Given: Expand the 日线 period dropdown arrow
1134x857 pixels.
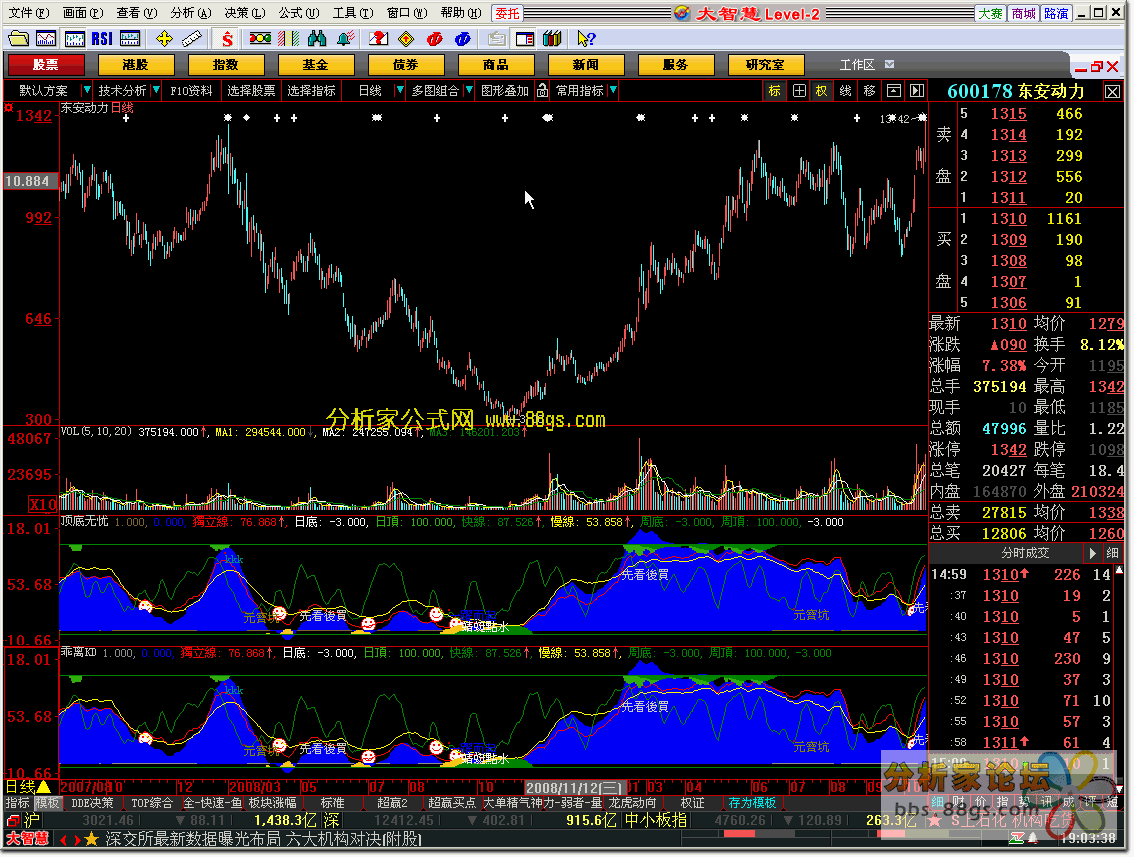Looking at the screenshot, I should (x=399, y=90).
